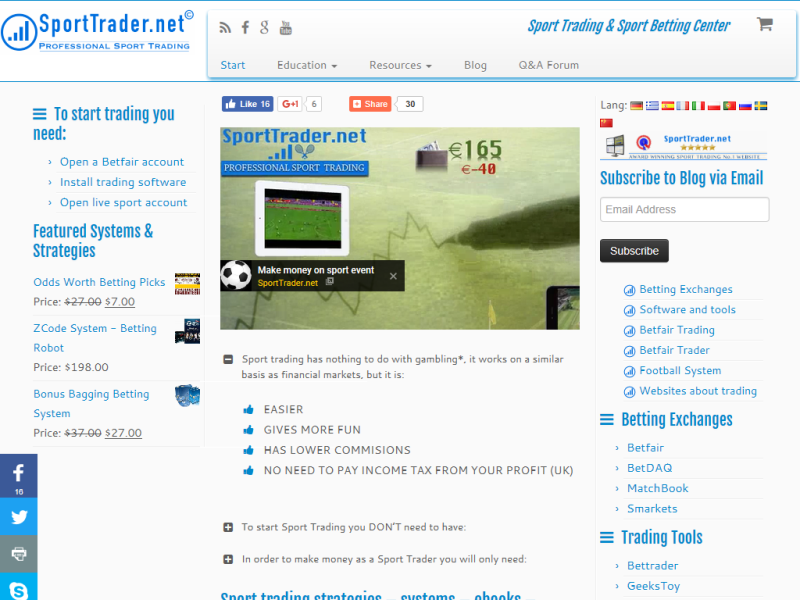Open the Smarkets exchange link

pos(652,509)
